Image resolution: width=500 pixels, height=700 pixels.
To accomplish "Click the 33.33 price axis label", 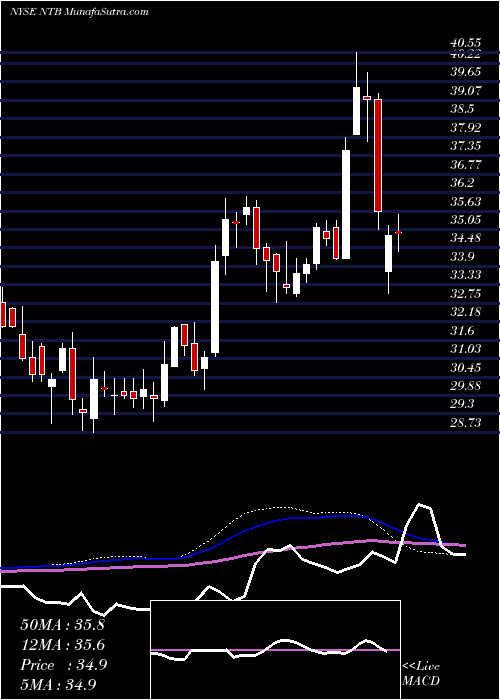I will pyautogui.click(x=466, y=275).
